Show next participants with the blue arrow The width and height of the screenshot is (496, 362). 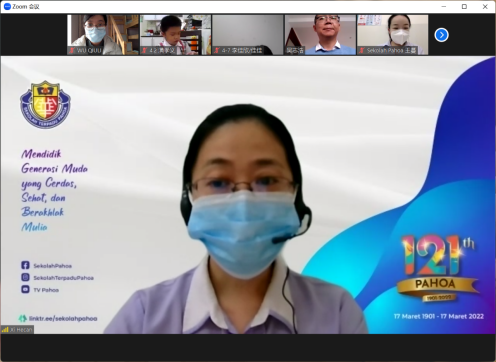[441, 35]
